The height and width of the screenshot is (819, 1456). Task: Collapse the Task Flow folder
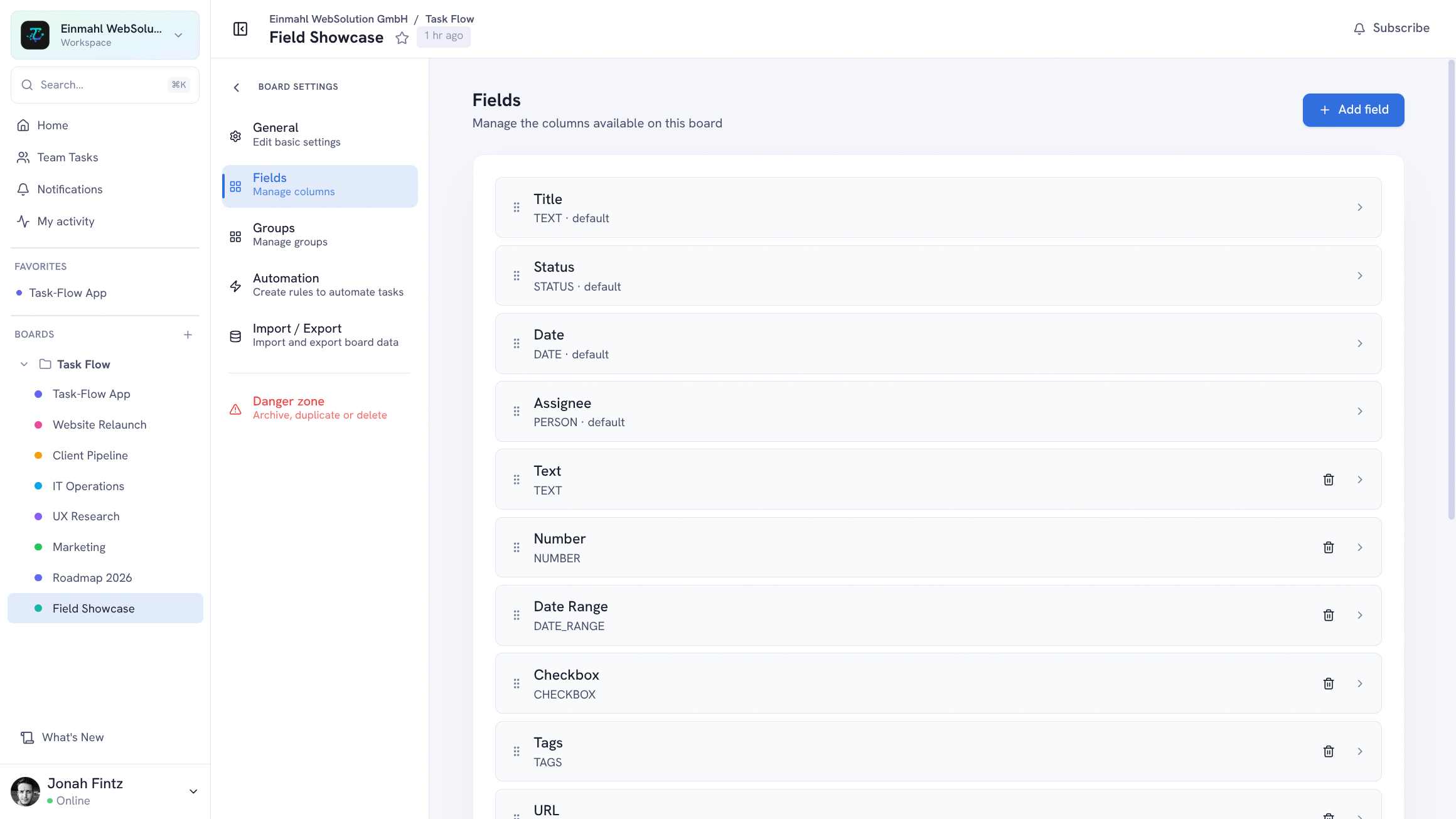24,364
